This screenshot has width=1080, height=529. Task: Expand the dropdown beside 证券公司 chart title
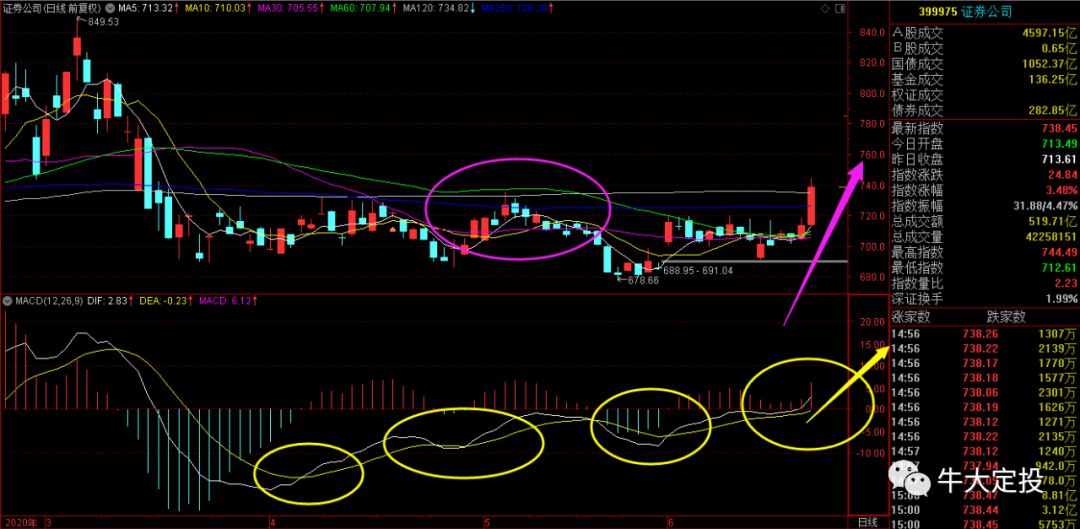click(108, 8)
